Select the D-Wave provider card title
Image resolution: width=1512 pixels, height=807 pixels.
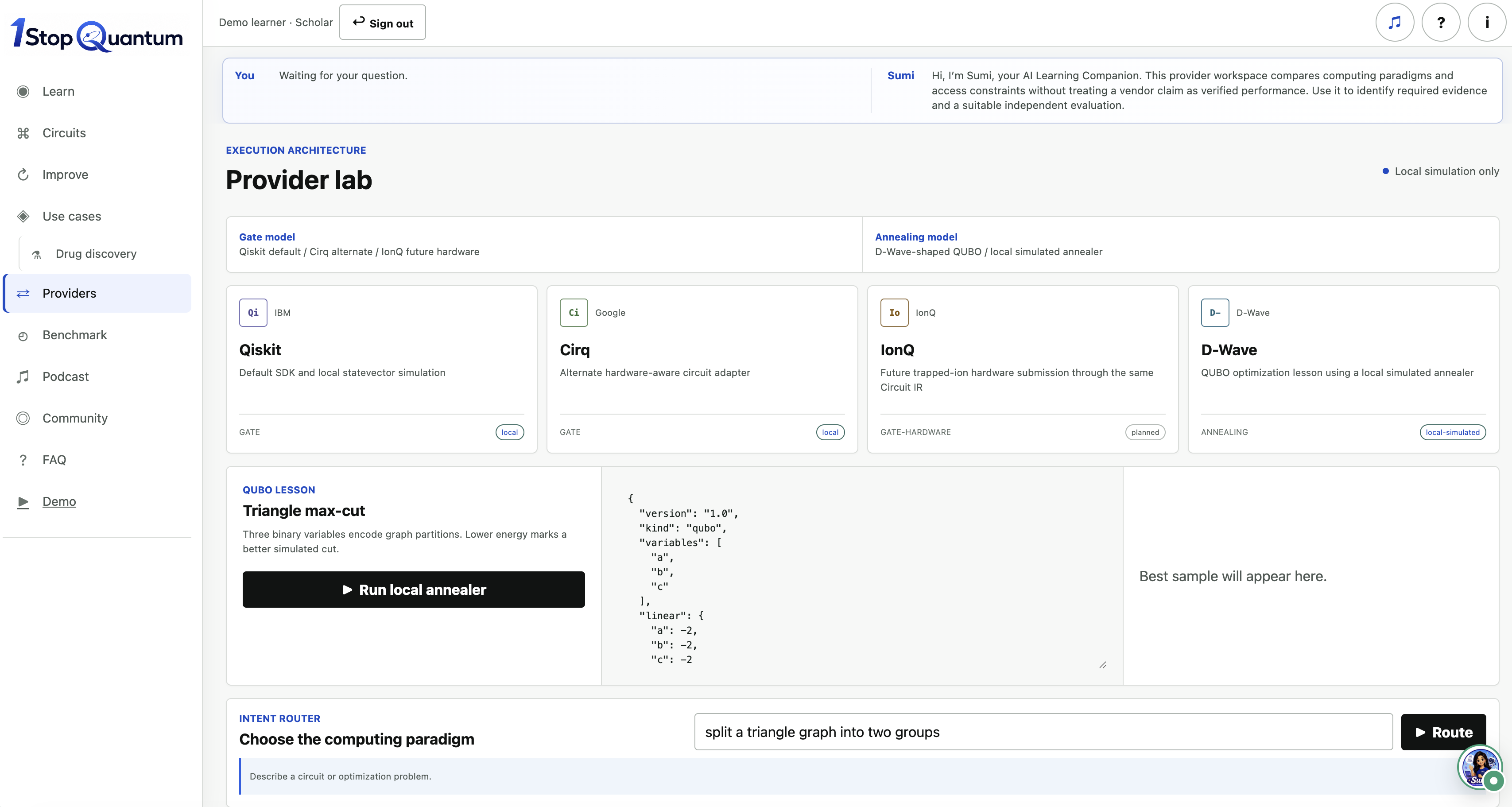(x=1229, y=350)
